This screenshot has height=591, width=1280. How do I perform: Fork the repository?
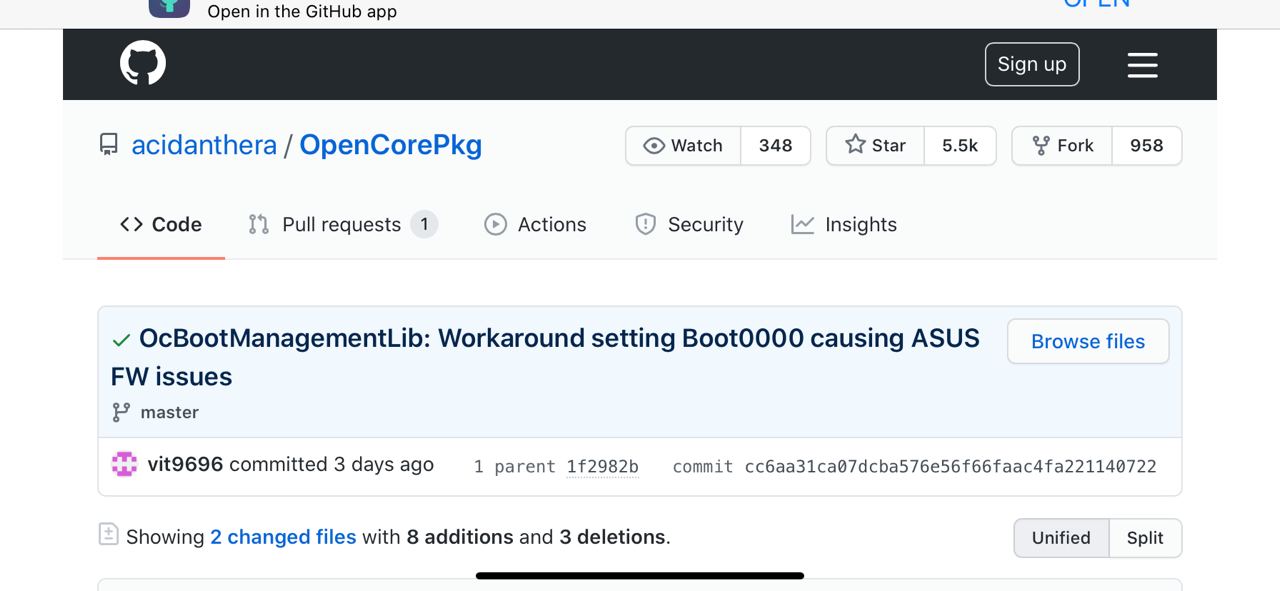click(1062, 146)
